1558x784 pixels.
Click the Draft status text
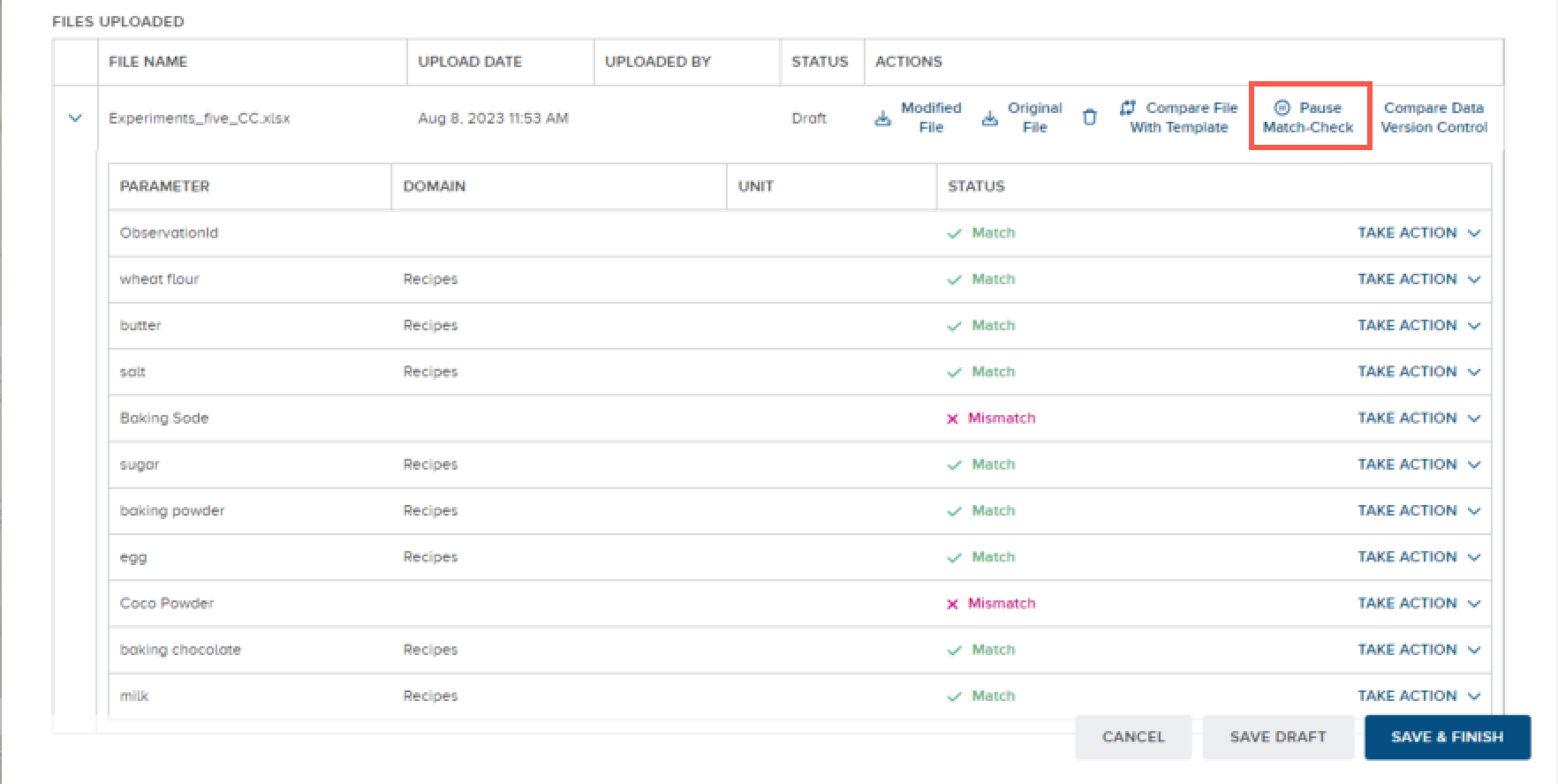(809, 118)
